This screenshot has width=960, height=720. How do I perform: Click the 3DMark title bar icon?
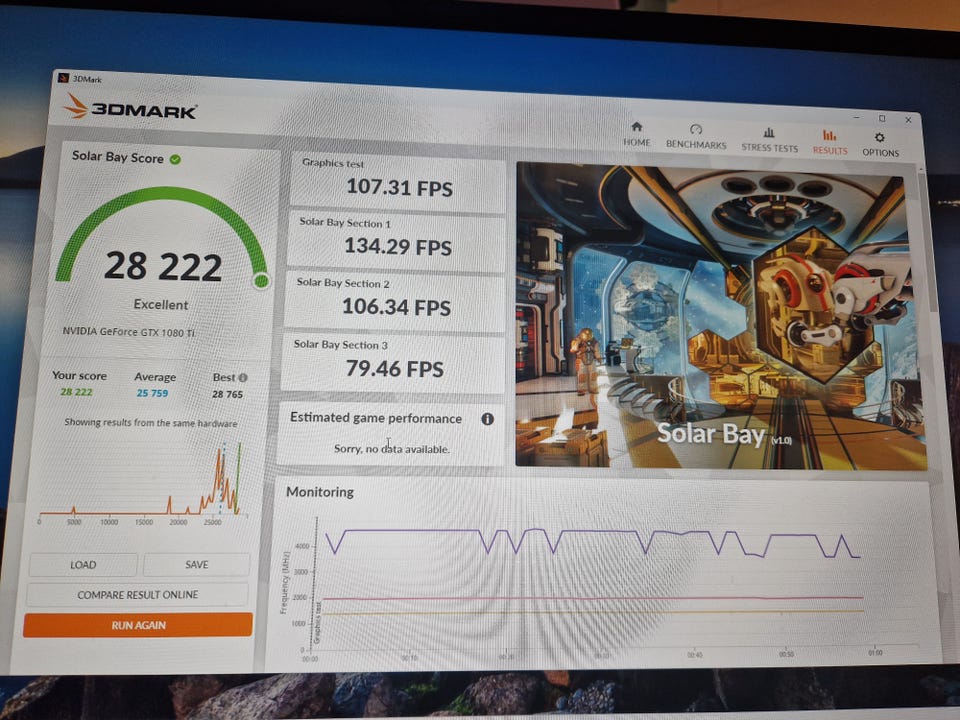point(63,78)
